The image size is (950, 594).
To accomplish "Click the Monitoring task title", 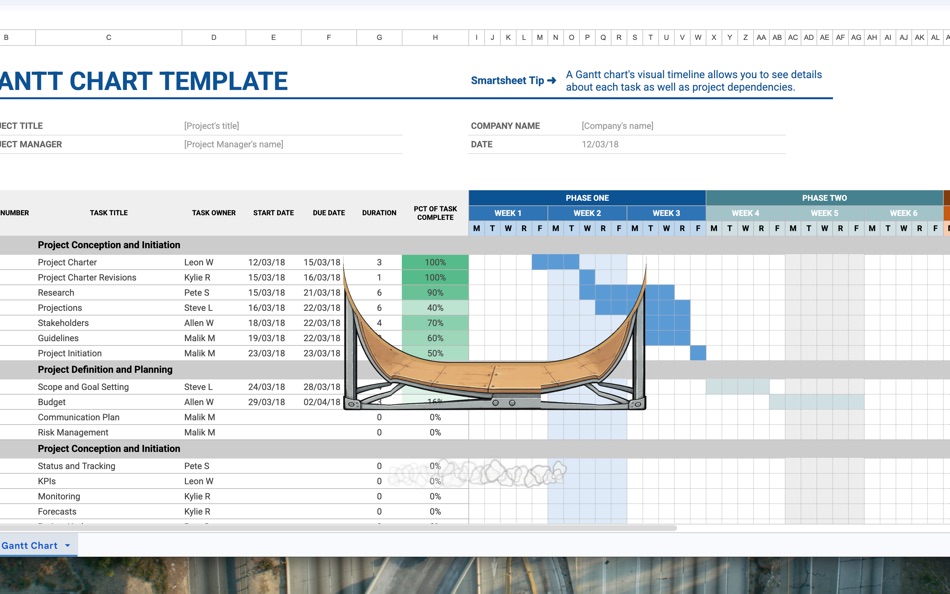I will (x=59, y=496).
